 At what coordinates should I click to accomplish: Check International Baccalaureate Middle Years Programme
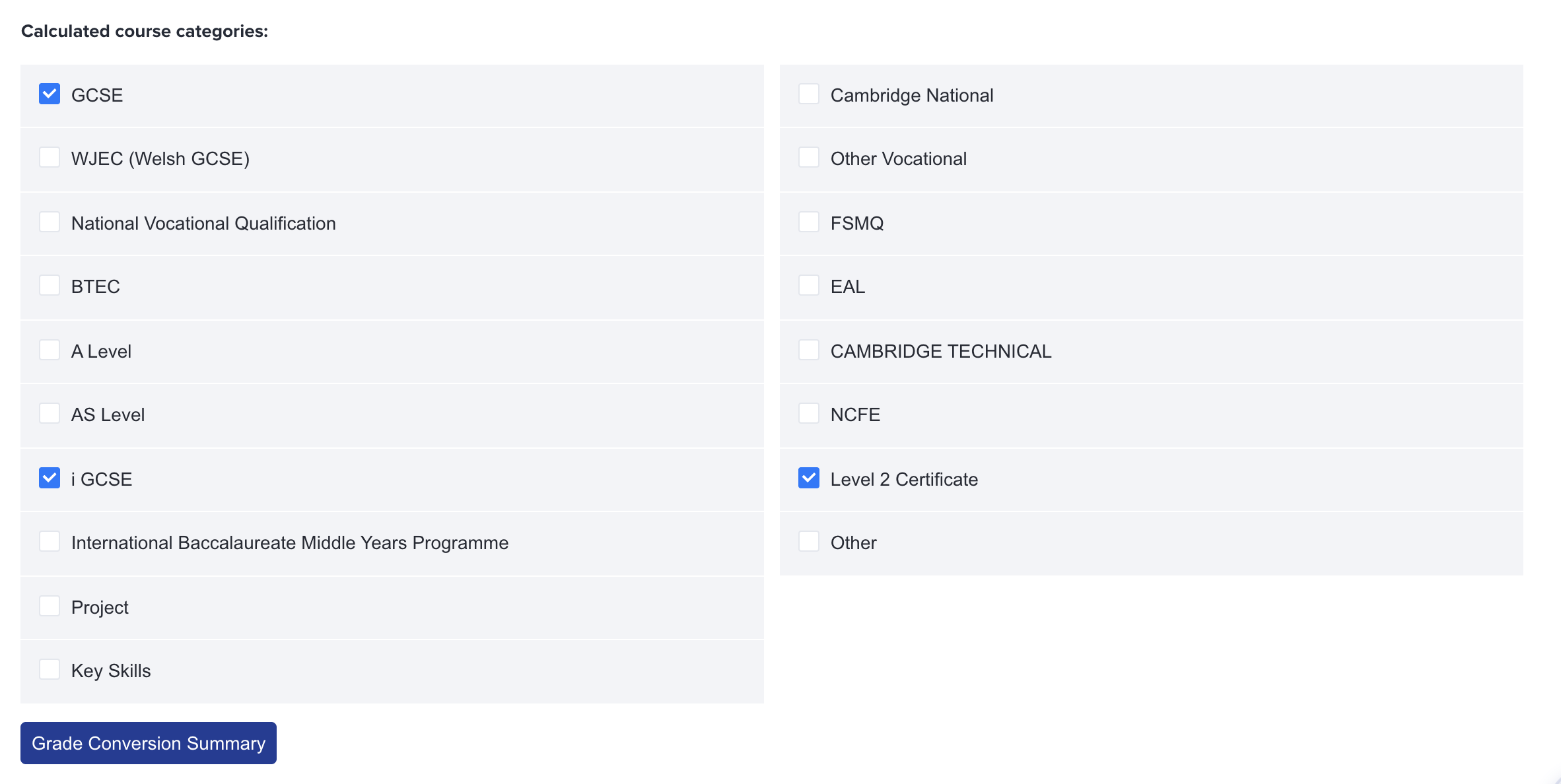click(x=50, y=541)
